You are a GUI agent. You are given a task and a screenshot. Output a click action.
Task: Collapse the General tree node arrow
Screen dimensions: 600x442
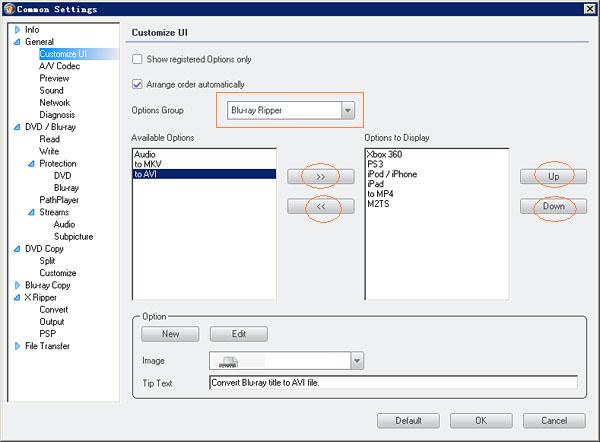[x=17, y=42]
